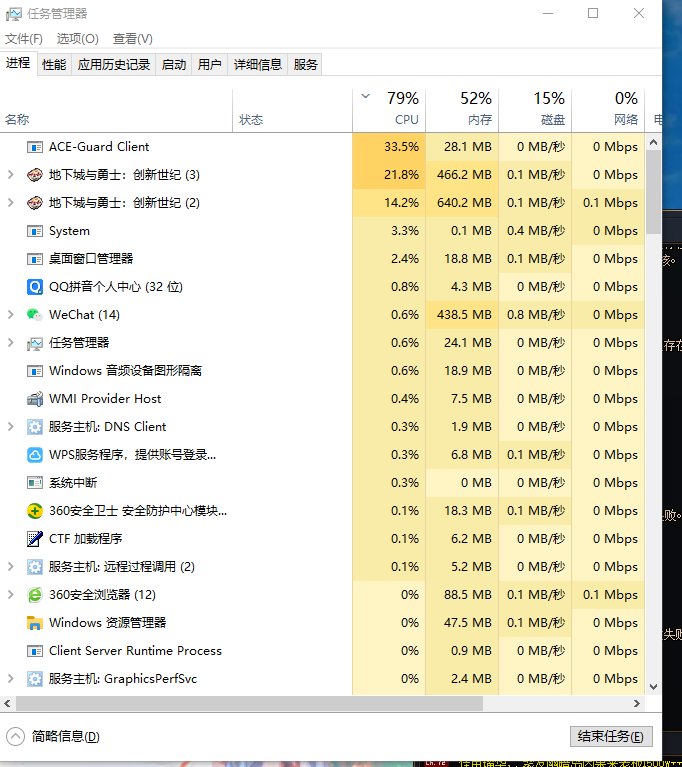Viewport: 682px width, 767px height.
Task: Sort by the 状态 column header
Action: pyautogui.click(x=292, y=111)
